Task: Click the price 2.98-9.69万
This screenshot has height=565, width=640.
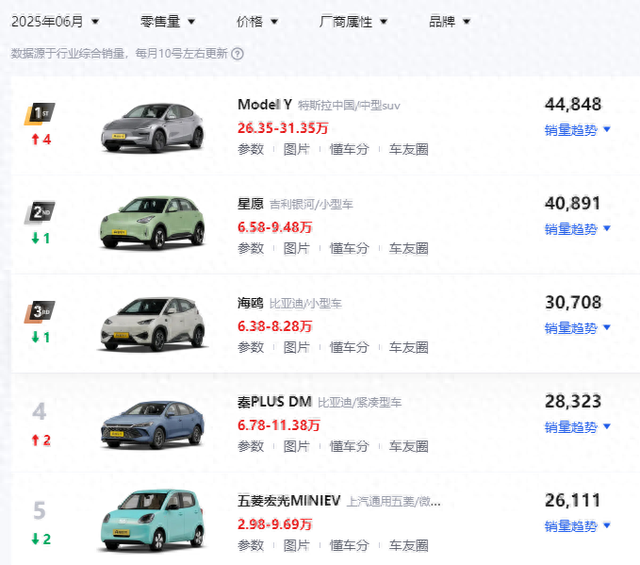Action: pos(275,524)
